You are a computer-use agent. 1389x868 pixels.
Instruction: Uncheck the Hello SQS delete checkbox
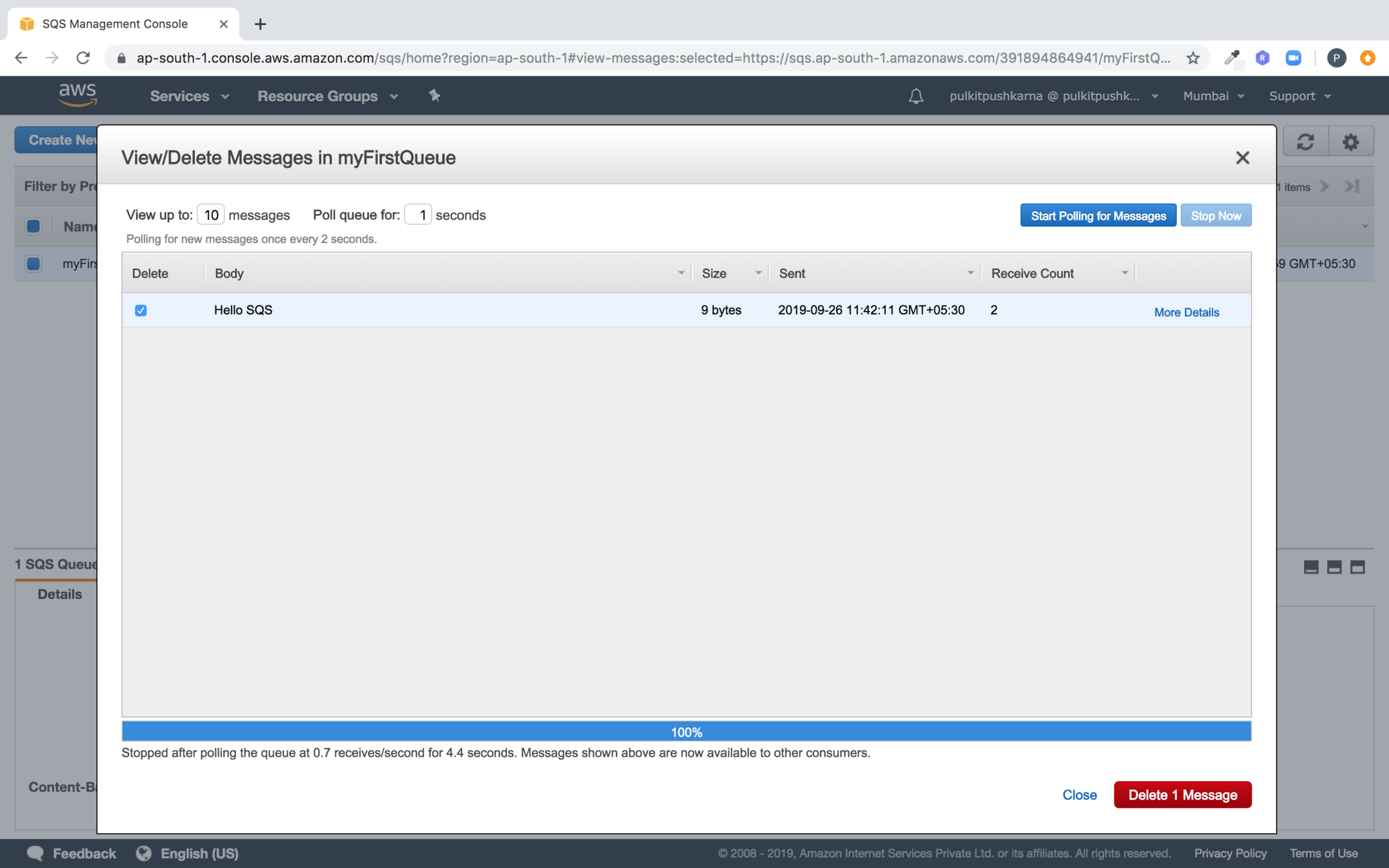click(141, 311)
